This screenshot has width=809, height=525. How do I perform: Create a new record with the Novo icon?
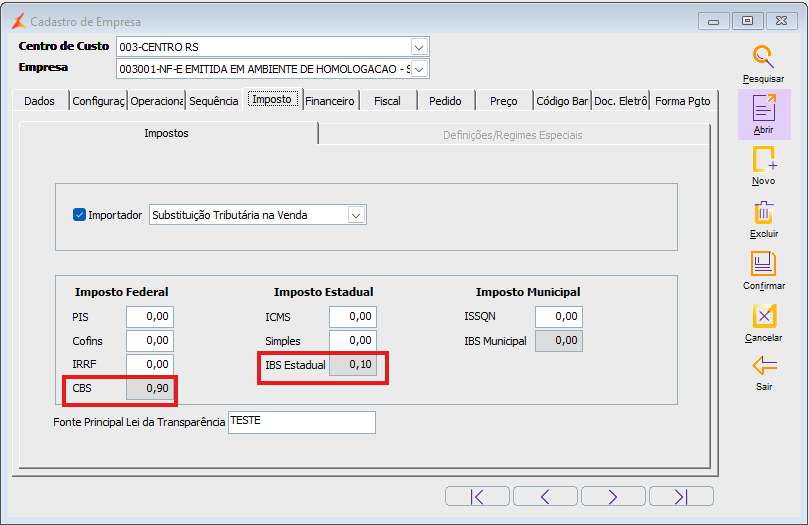tap(764, 159)
